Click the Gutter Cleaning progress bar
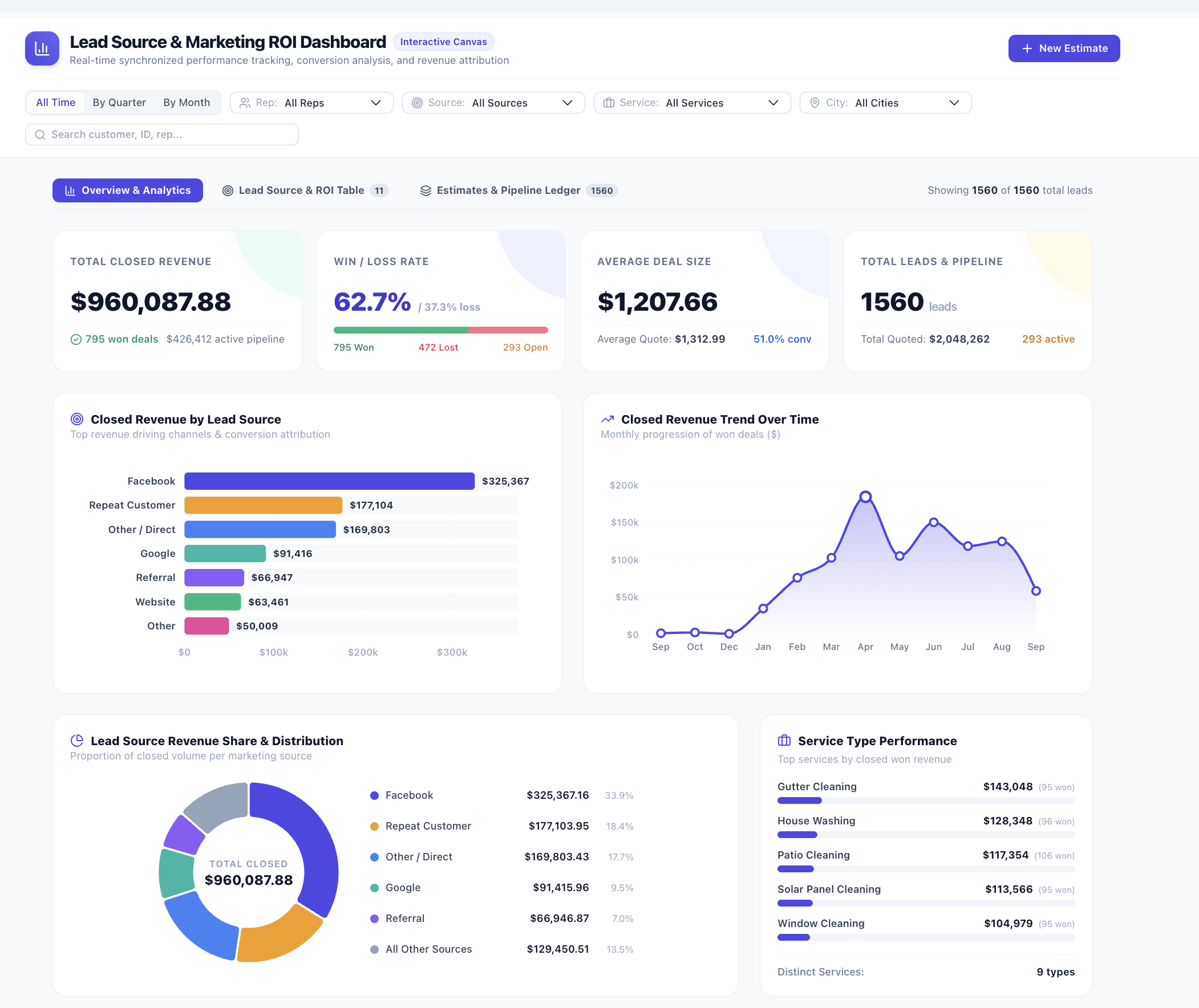1199x1008 pixels. click(x=926, y=800)
